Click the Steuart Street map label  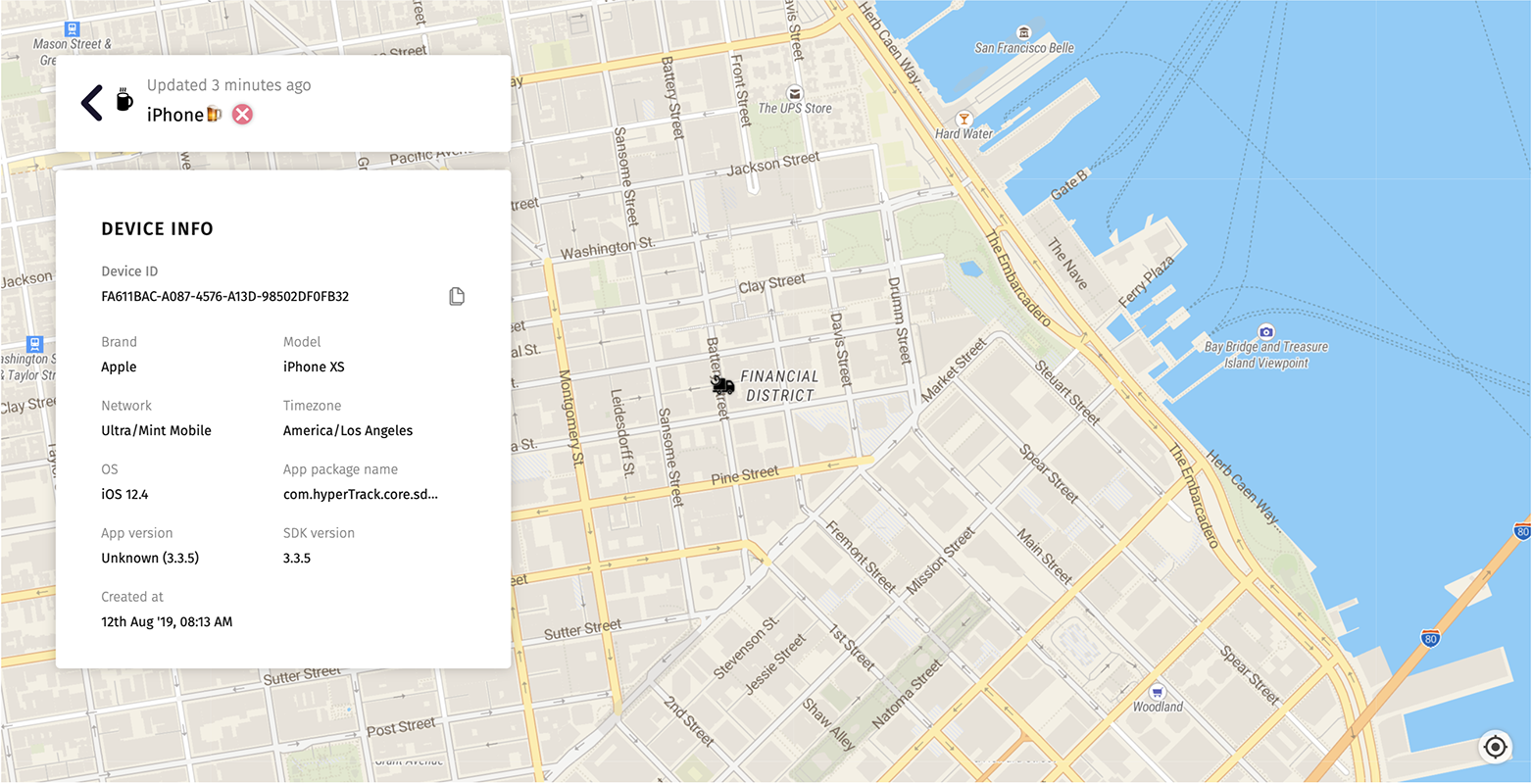tap(1067, 391)
